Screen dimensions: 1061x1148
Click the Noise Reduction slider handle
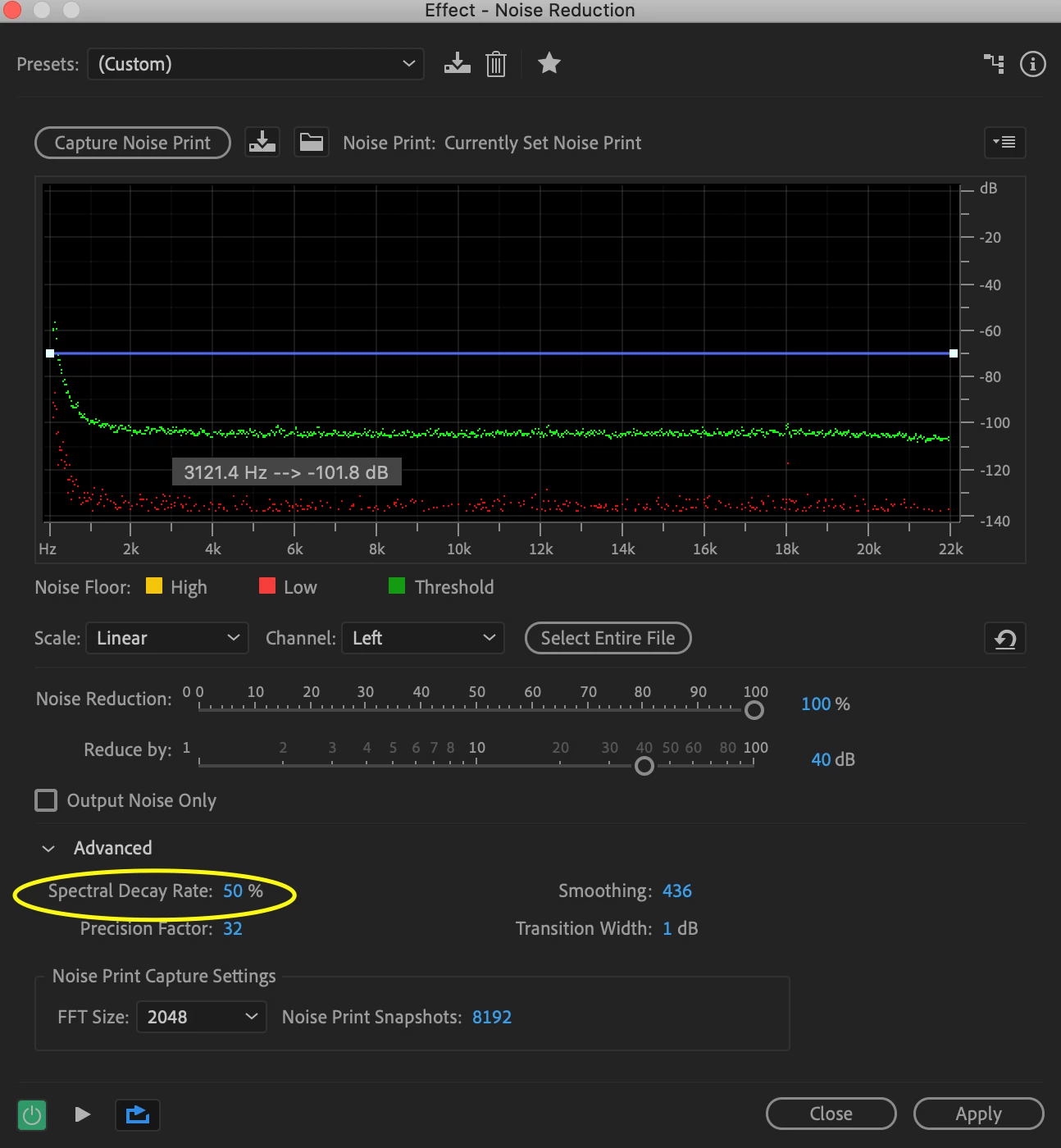(754, 710)
